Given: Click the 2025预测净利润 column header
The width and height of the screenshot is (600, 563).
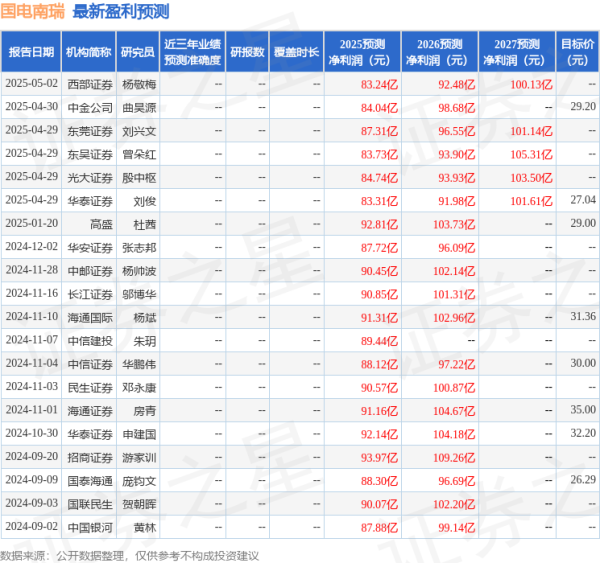Looking at the screenshot, I should pyautogui.click(x=362, y=52).
